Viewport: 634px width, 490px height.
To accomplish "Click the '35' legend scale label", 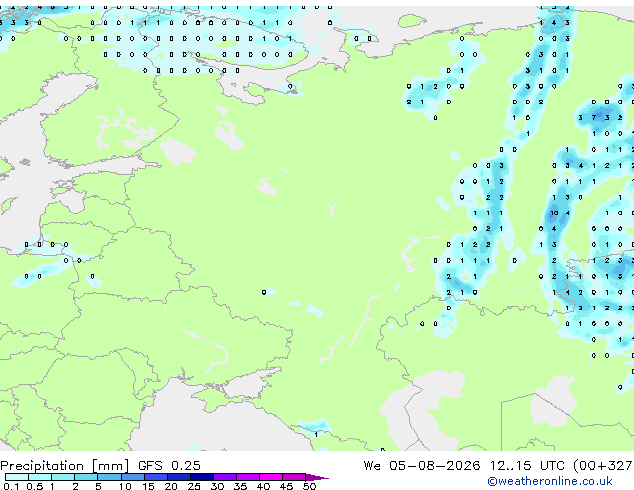I will tap(240, 486).
